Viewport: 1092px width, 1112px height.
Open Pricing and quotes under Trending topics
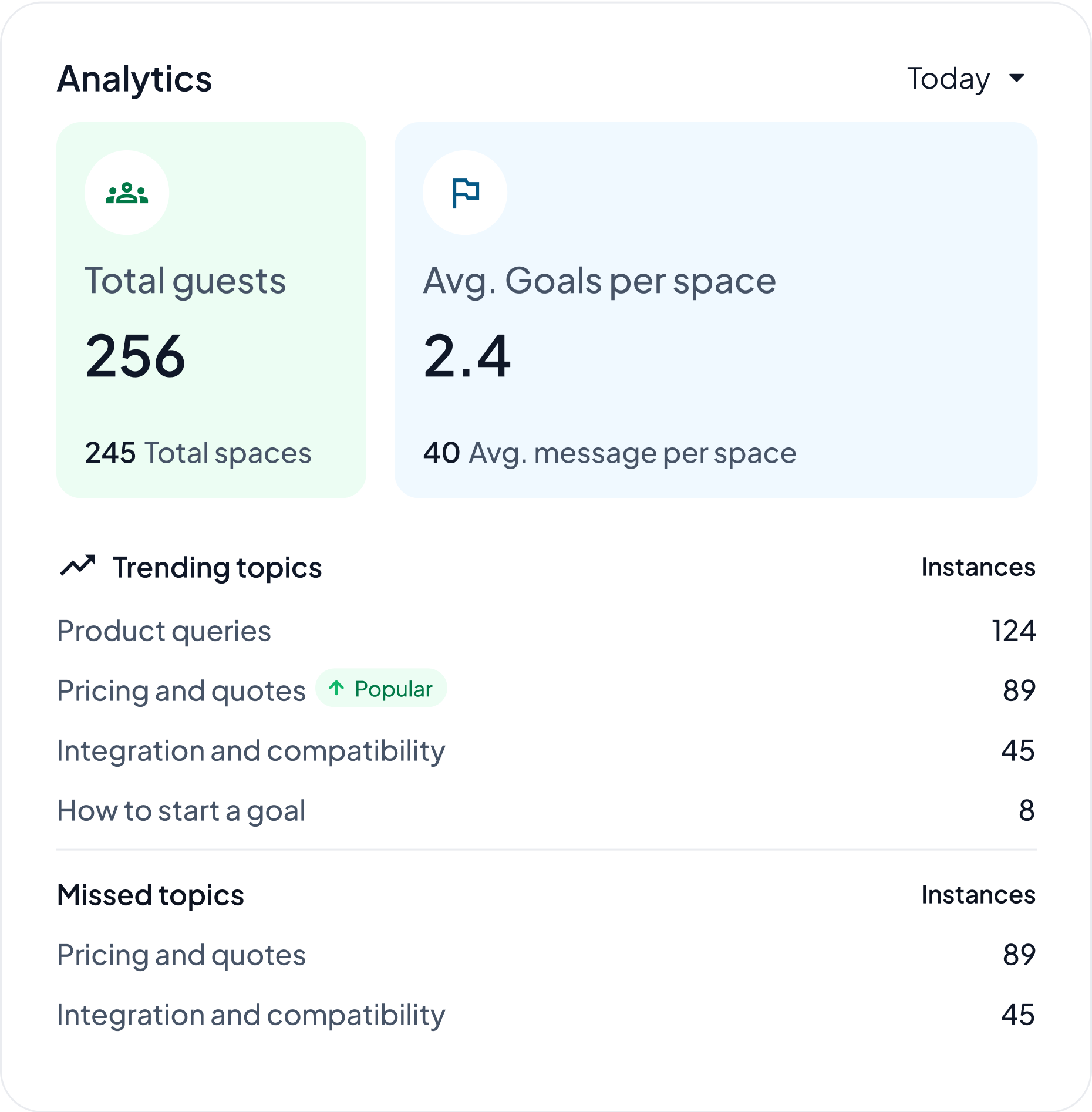[x=180, y=690]
